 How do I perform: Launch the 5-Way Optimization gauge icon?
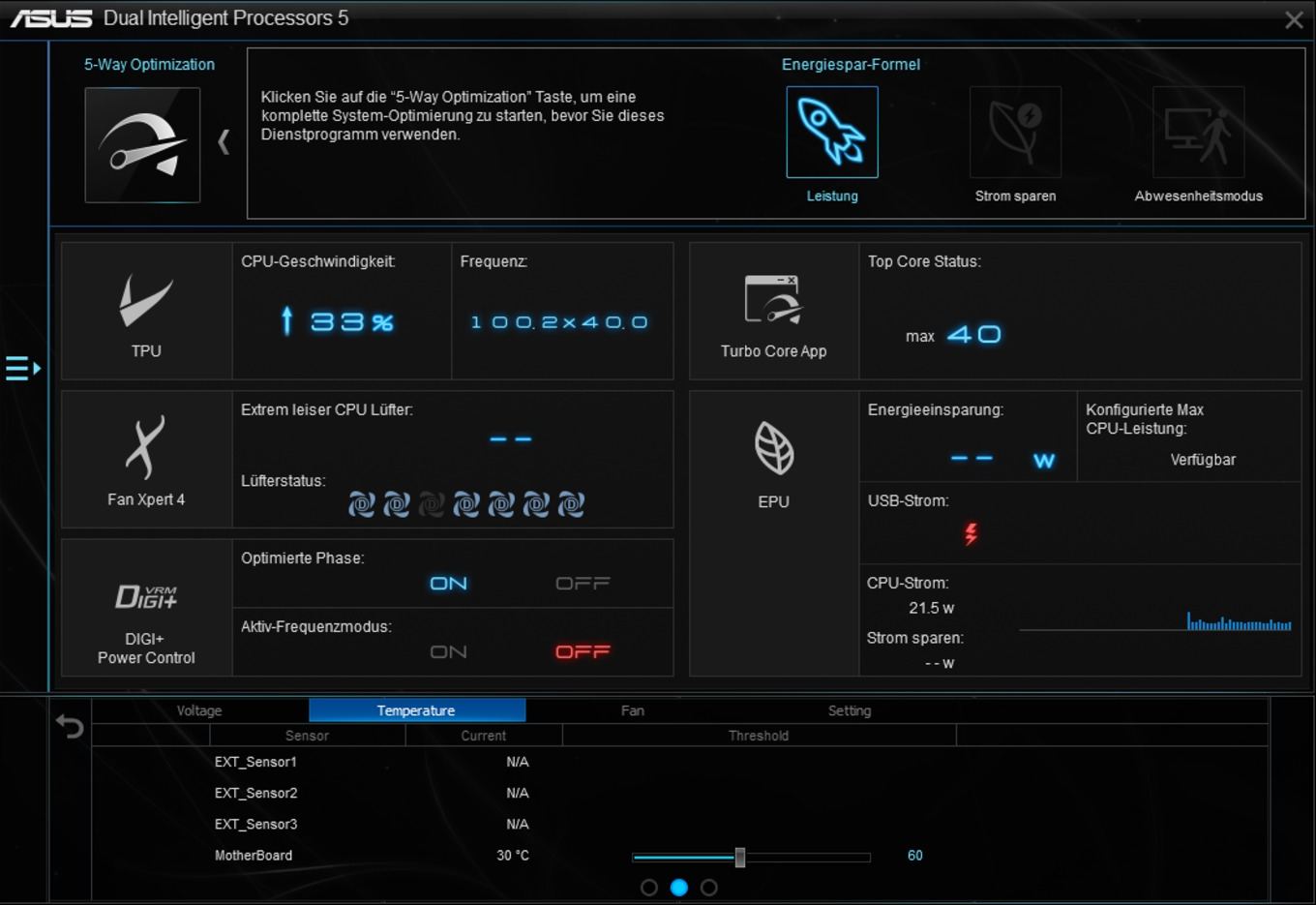142,145
